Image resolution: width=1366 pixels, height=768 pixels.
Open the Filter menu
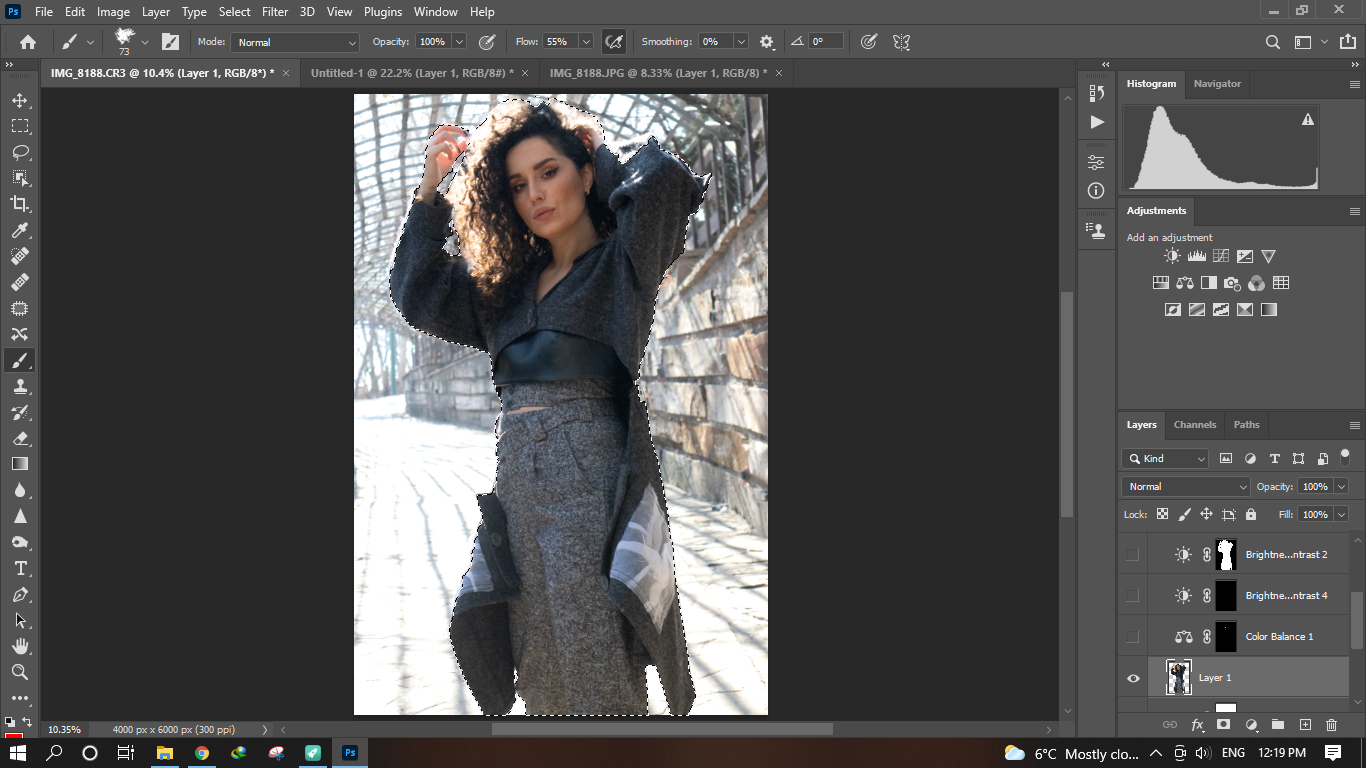click(x=275, y=12)
